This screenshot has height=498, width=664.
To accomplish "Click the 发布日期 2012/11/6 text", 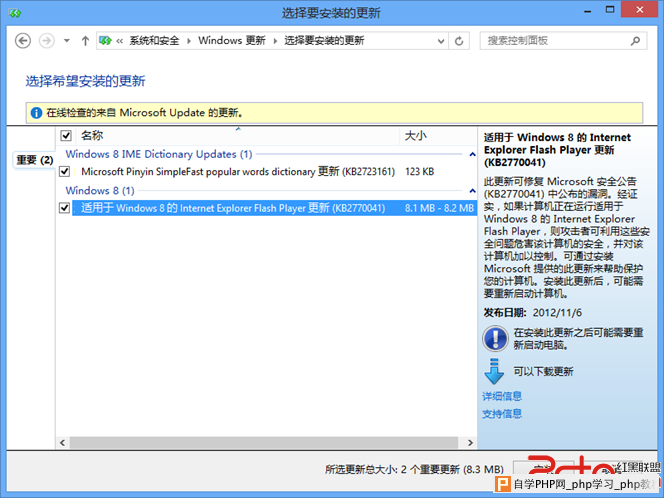I will (x=533, y=313).
